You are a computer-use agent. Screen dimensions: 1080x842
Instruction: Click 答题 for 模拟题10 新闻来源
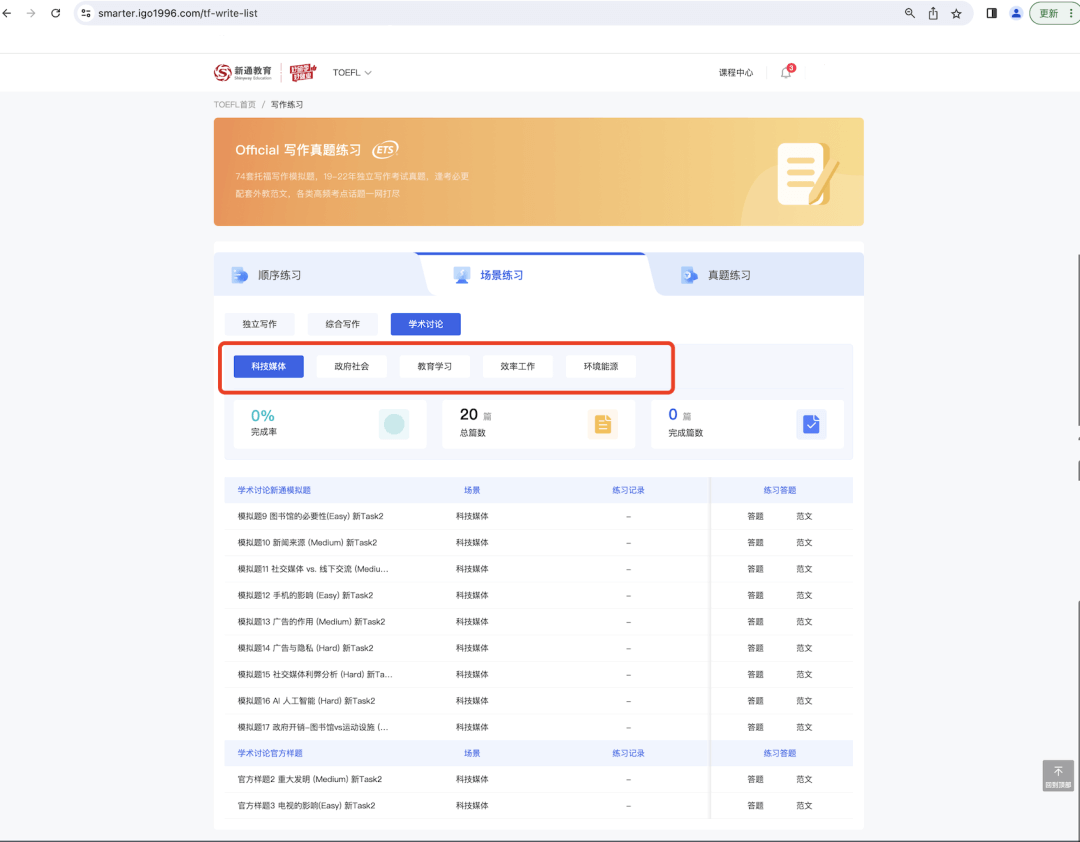[756, 542]
